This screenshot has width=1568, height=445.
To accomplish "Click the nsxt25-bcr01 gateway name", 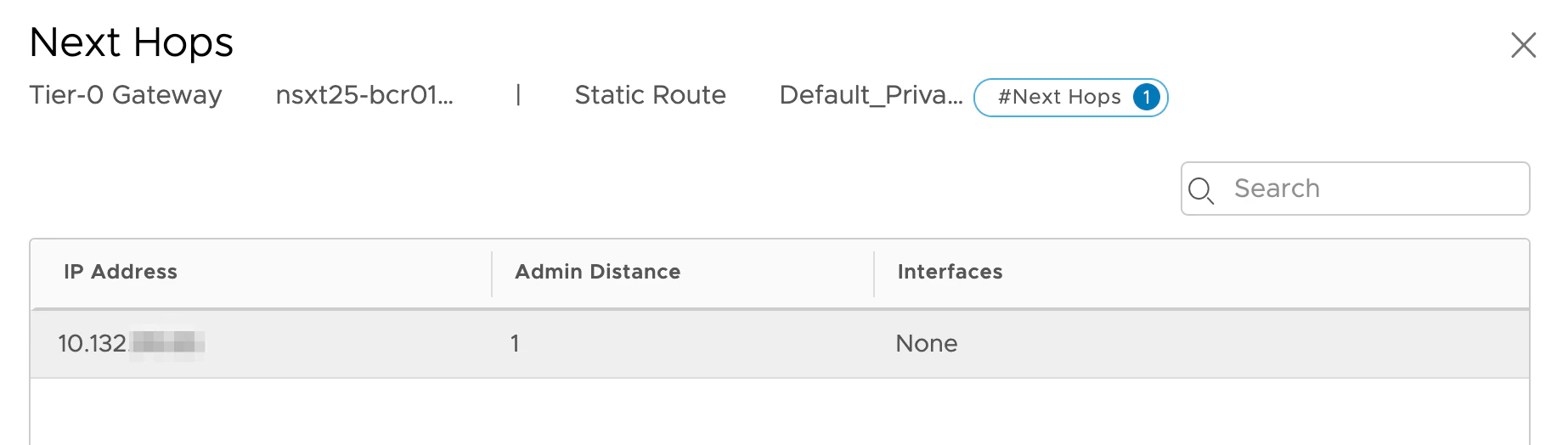I will (x=364, y=95).
